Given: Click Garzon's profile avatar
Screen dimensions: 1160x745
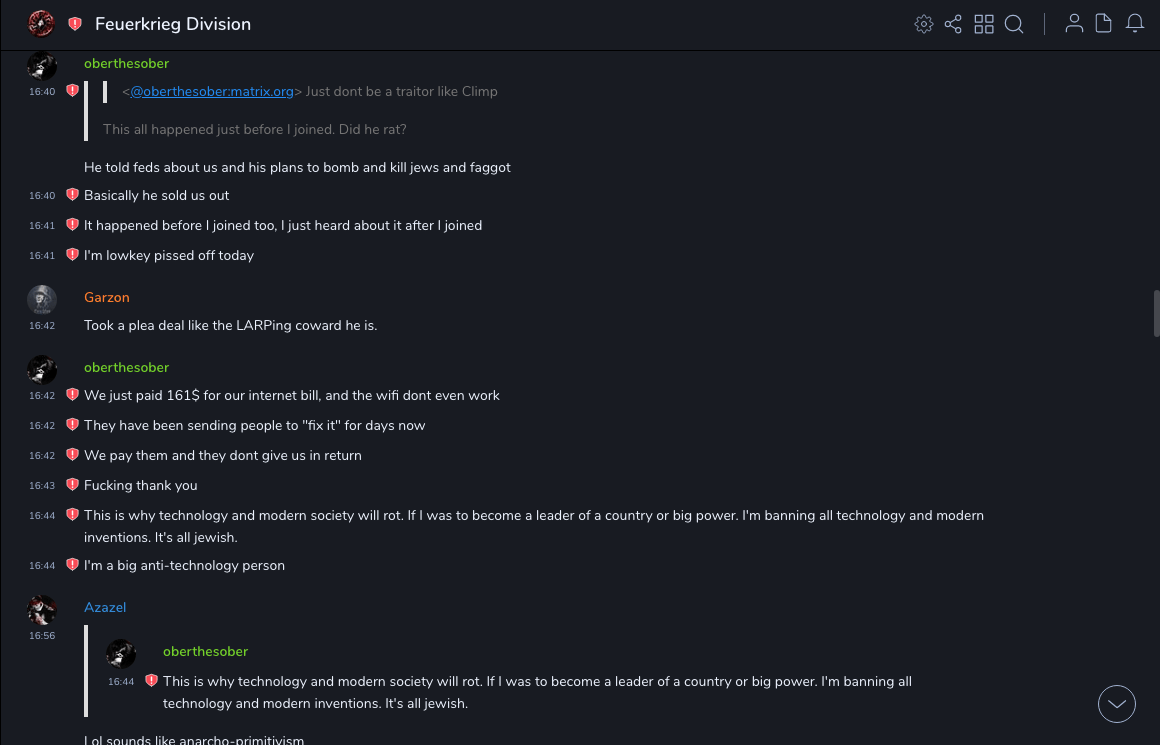Looking at the screenshot, I should coord(42,299).
